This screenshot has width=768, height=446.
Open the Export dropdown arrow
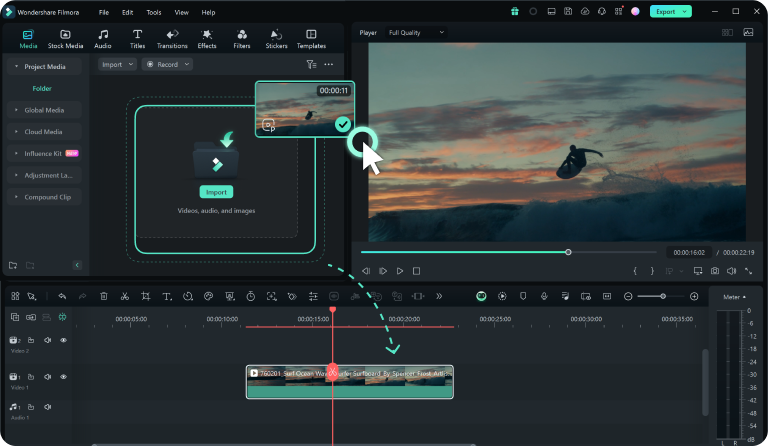[x=685, y=12]
